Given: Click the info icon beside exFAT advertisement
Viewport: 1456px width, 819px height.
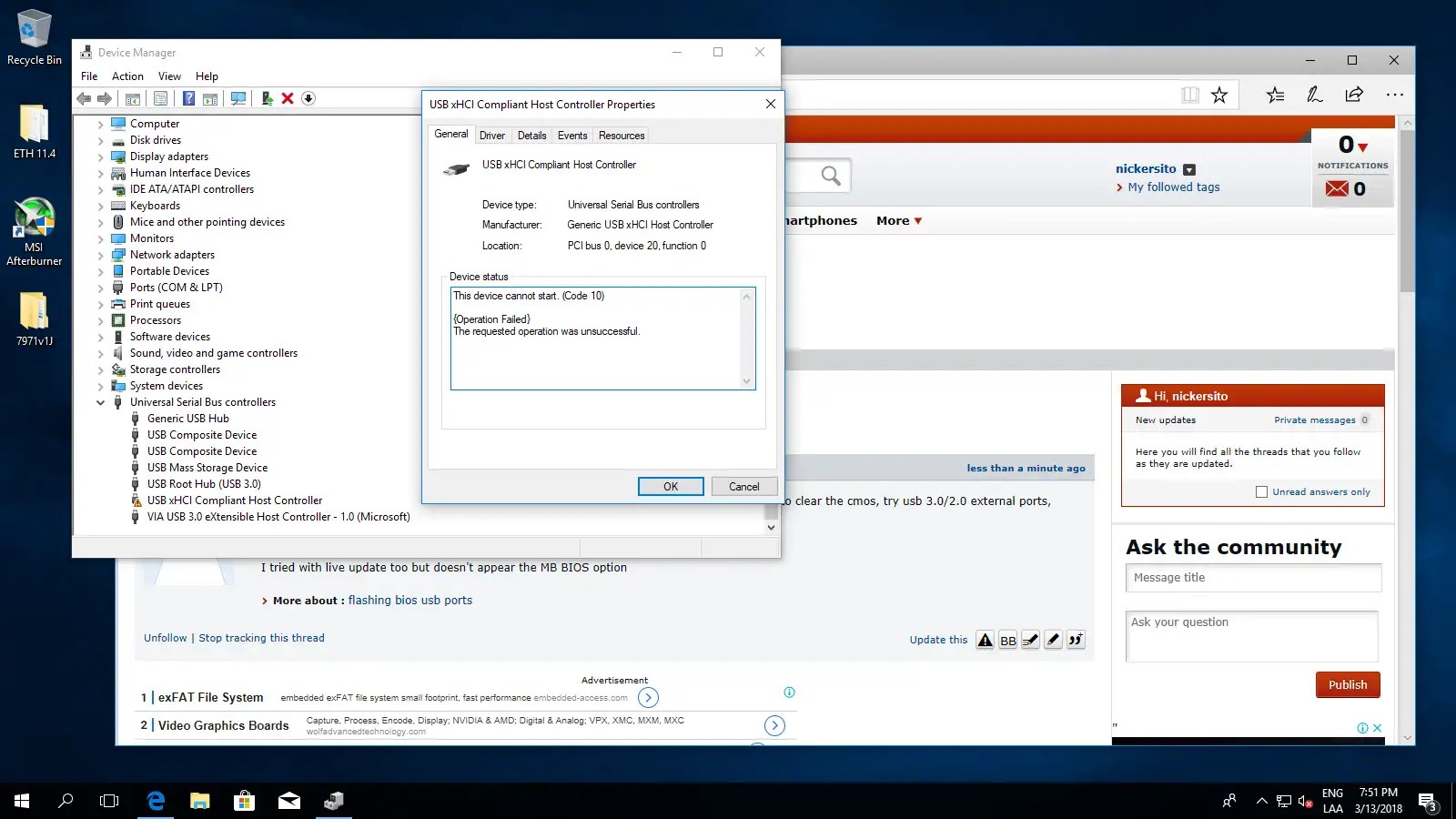Looking at the screenshot, I should pyautogui.click(x=789, y=693).
